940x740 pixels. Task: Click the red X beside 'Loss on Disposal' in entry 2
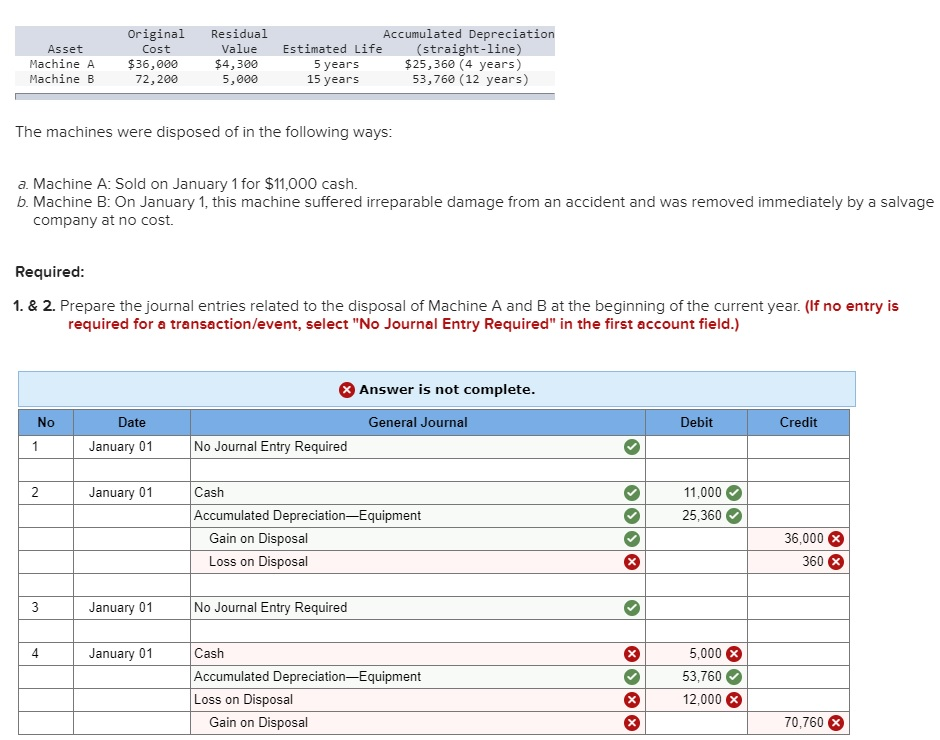pyautogui.click(x=631, y=561)
